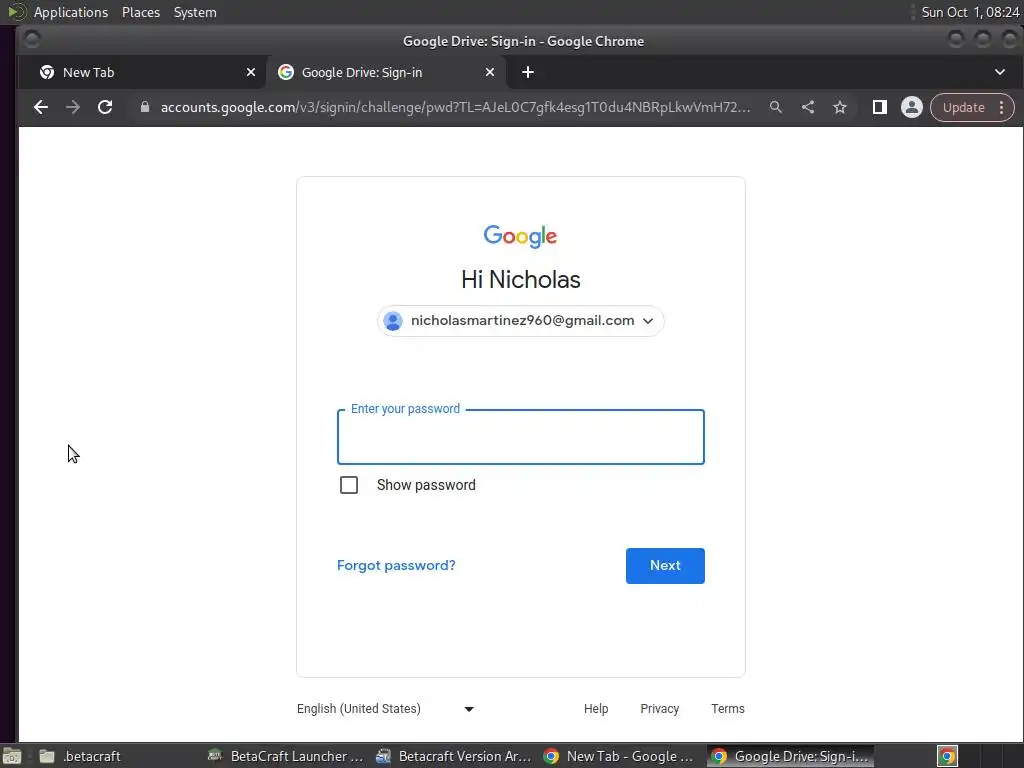Viewport: 1024px width, 768px height.
Task: Open the Privacy link
Action: [660, 709]
